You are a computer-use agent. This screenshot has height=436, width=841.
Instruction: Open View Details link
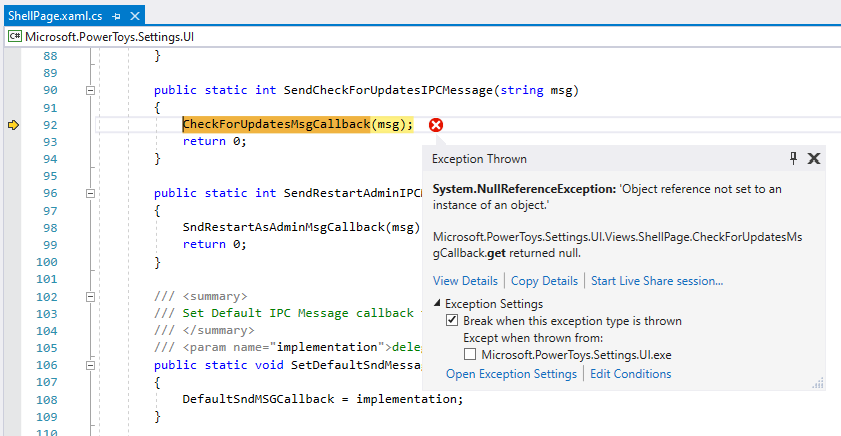[465, 281]
